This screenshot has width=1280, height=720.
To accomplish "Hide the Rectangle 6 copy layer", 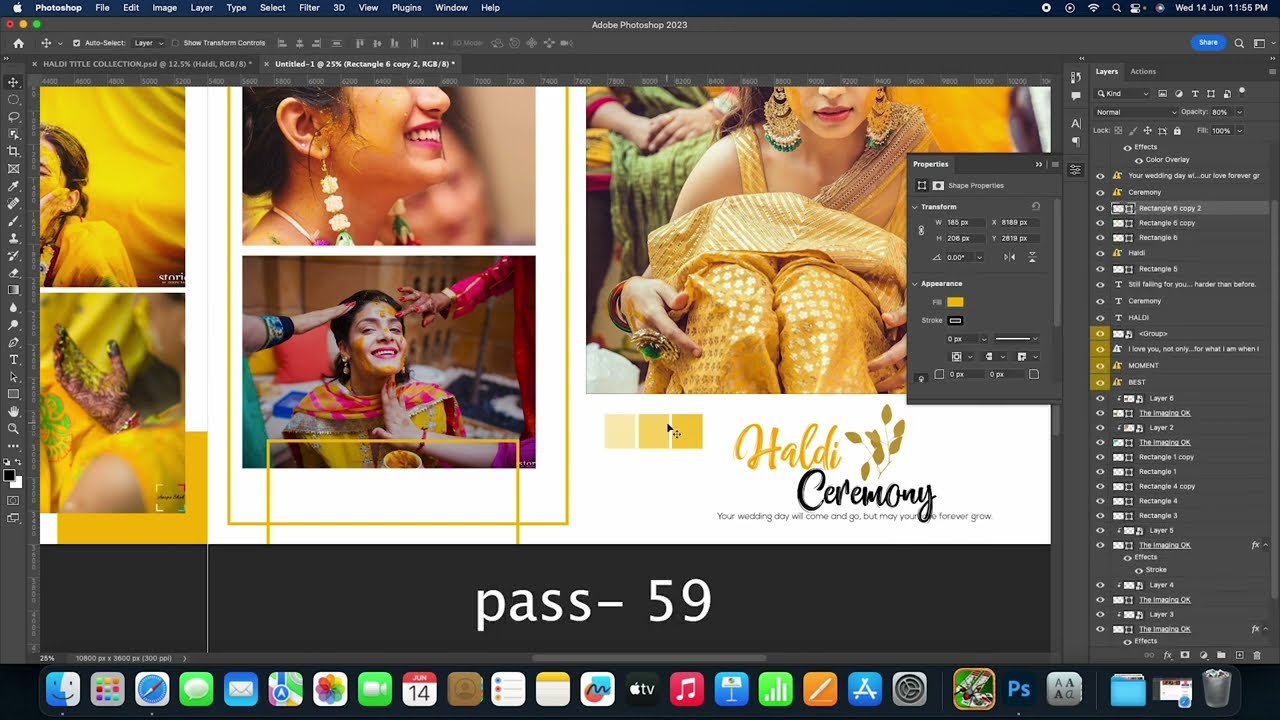I will 1100,223.
